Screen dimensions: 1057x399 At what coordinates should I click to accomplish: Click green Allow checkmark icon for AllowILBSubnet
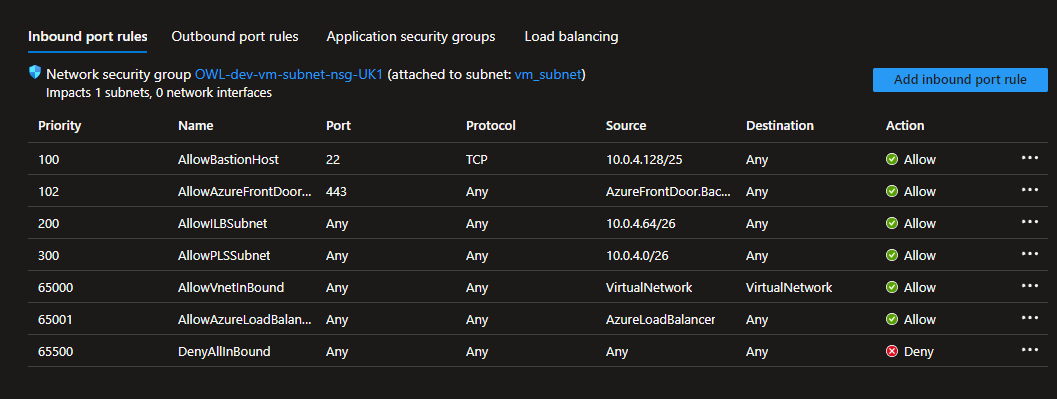coord(892,224)
